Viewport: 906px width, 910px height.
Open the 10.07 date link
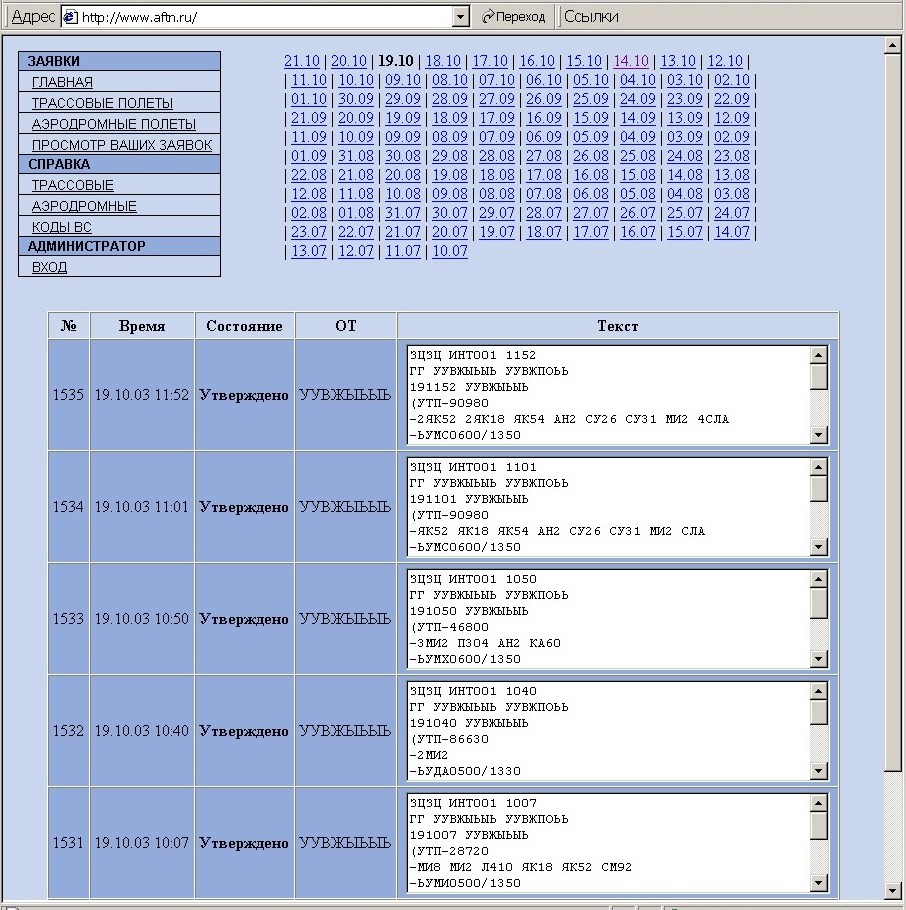click(x=449, y=251)
